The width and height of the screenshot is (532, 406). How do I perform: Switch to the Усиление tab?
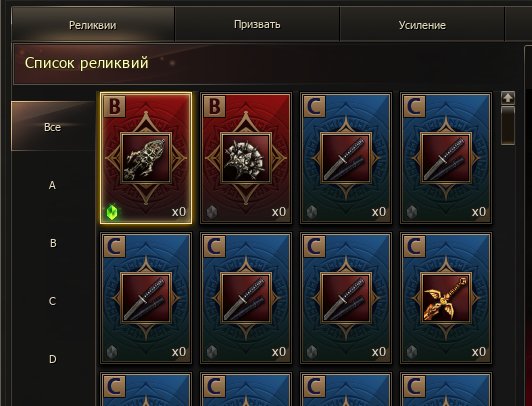422,25
